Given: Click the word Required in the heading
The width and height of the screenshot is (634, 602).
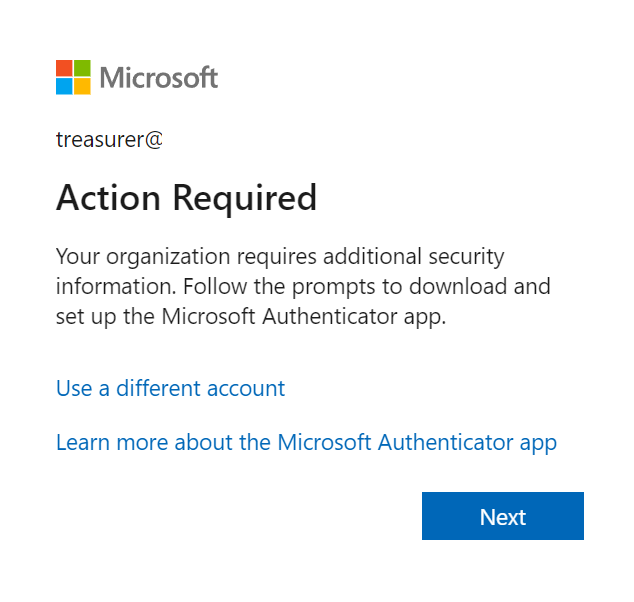Looking at the screenshot, I should pos(245,198).
